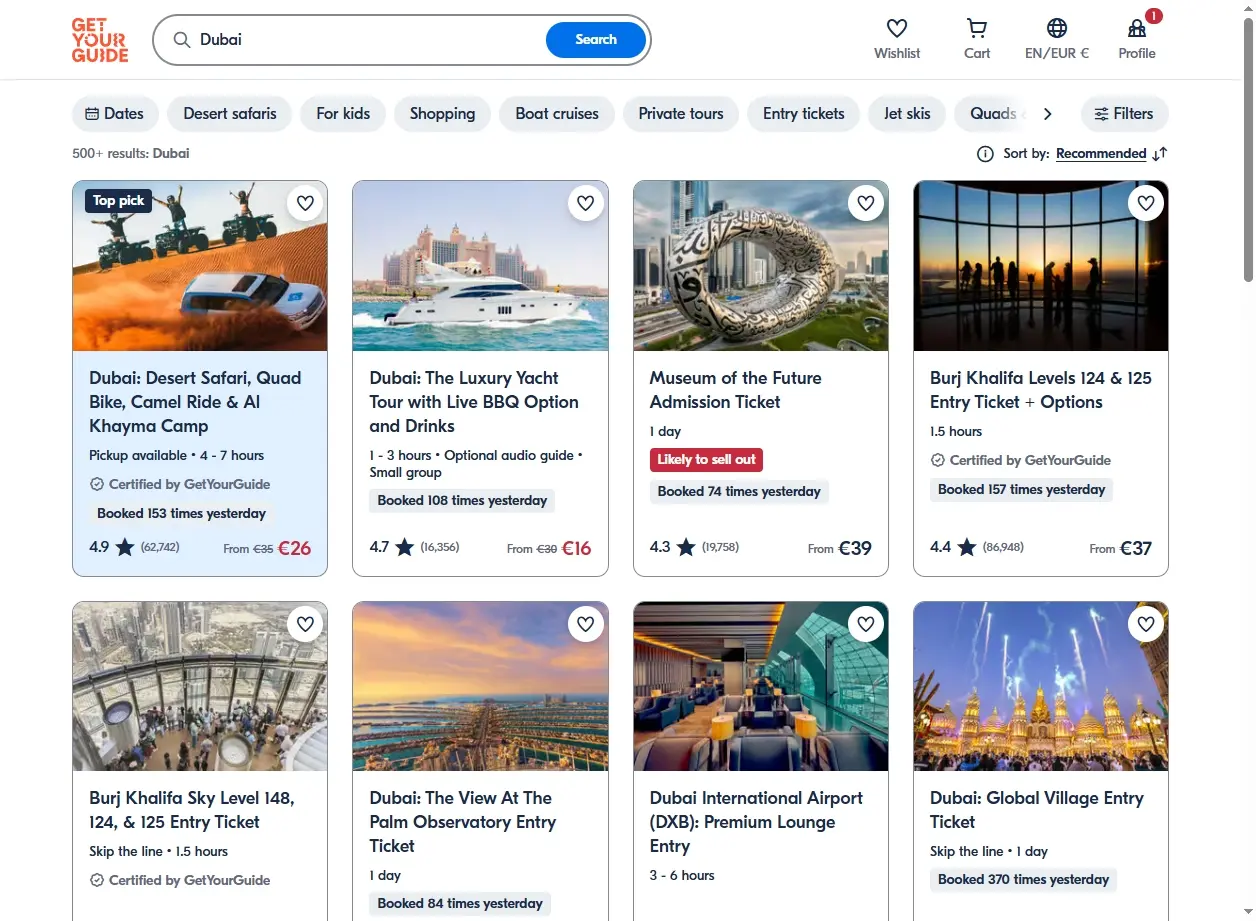Click Certified by GetYourGuide on Sky Level card

click(x=180, y=881)
